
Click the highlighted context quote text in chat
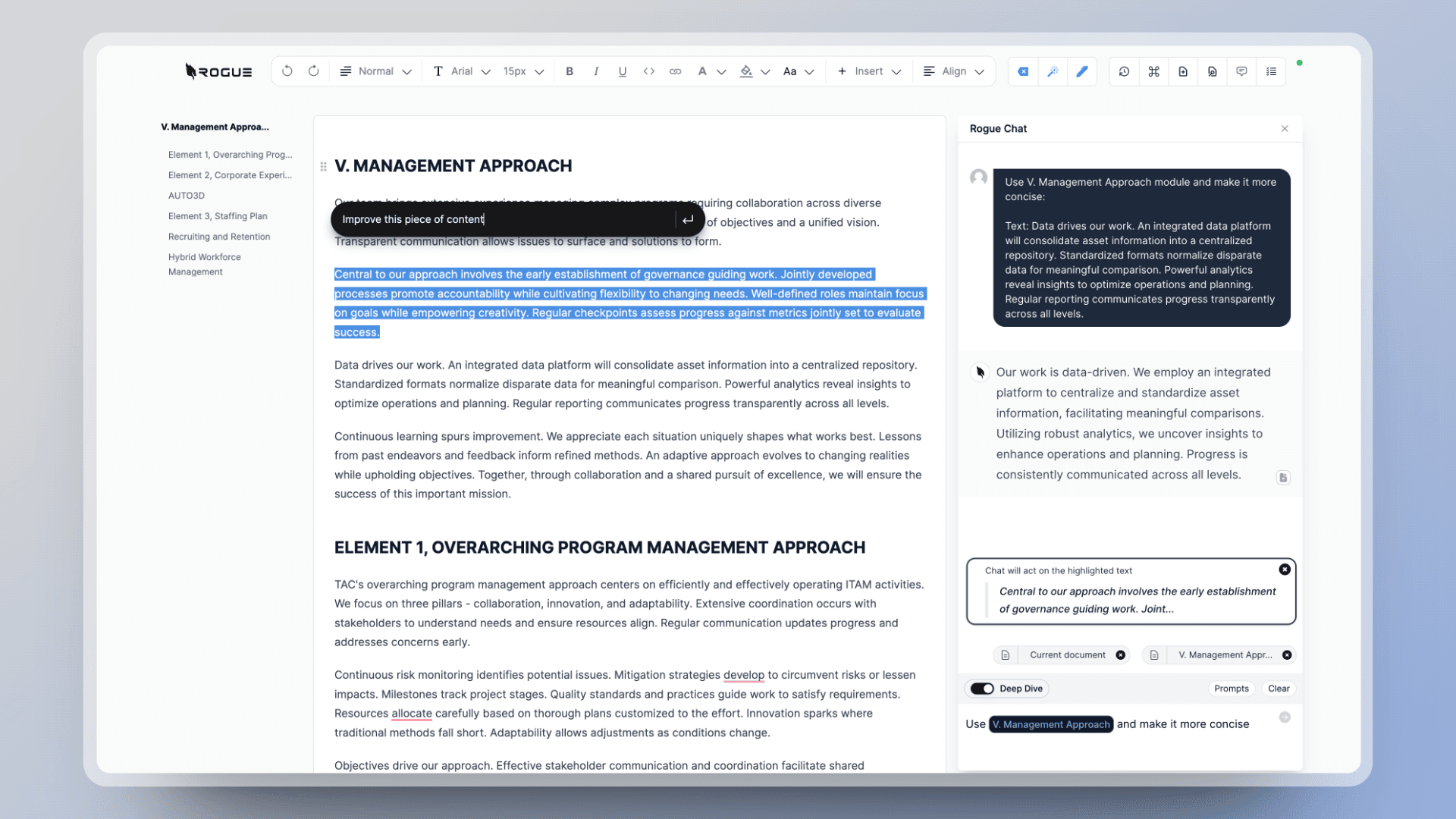coord(1137,600)
